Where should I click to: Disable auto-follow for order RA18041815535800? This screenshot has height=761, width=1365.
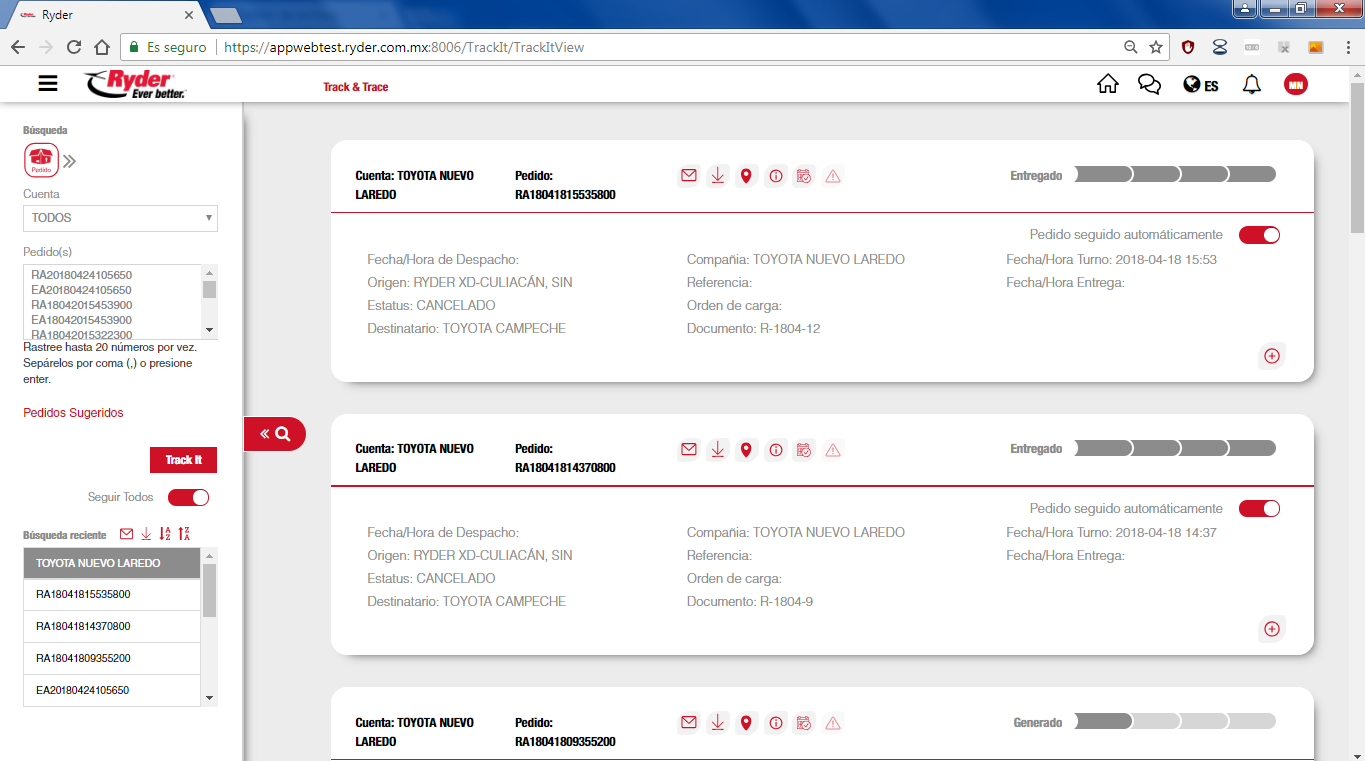pos(1259,235)
